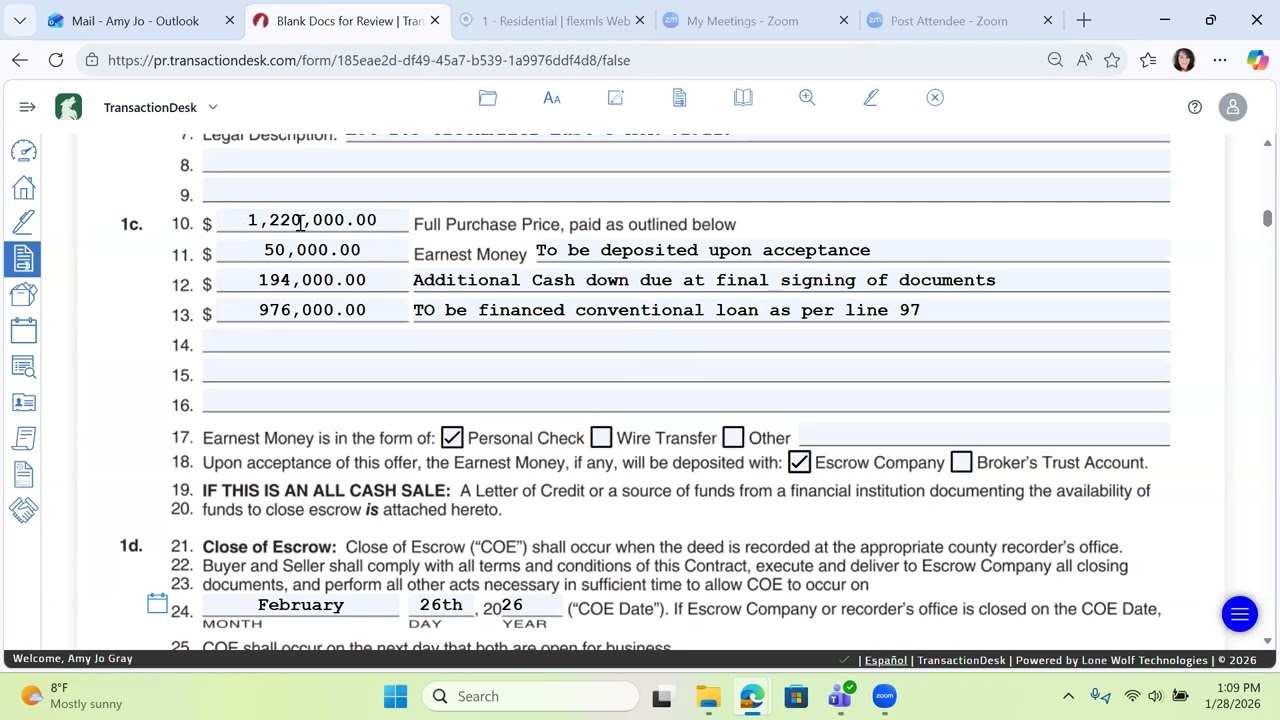Screen dimensions: 1280x720
Task: Click the browser address bar URL
Action: click(x=368, y=60)
